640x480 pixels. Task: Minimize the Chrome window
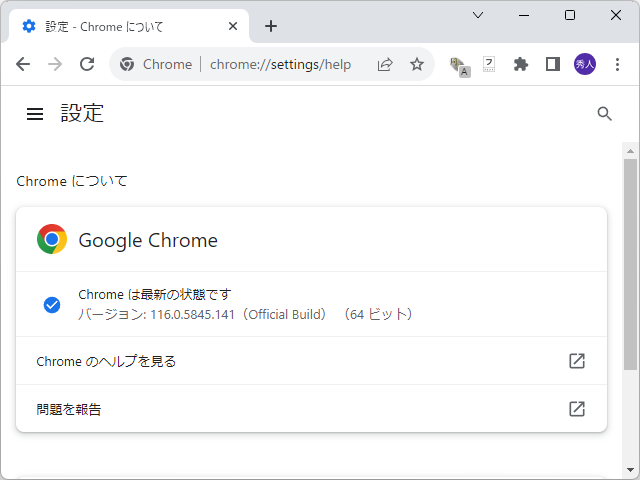tap(524, 16)
